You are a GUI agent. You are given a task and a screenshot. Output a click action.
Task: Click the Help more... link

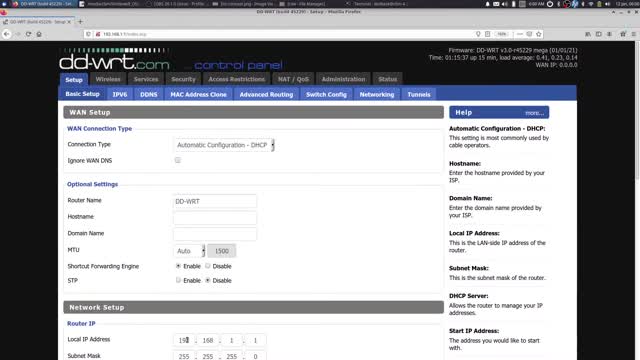[534, 113]
